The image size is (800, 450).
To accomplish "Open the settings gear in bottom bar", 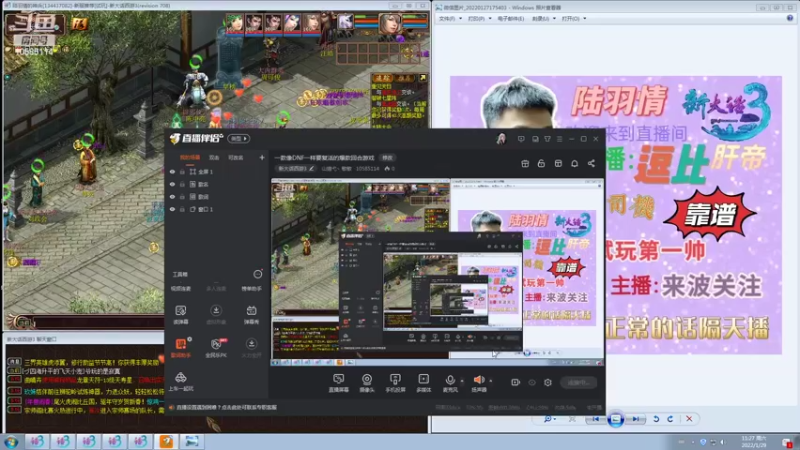I will (x=547, y=382).
